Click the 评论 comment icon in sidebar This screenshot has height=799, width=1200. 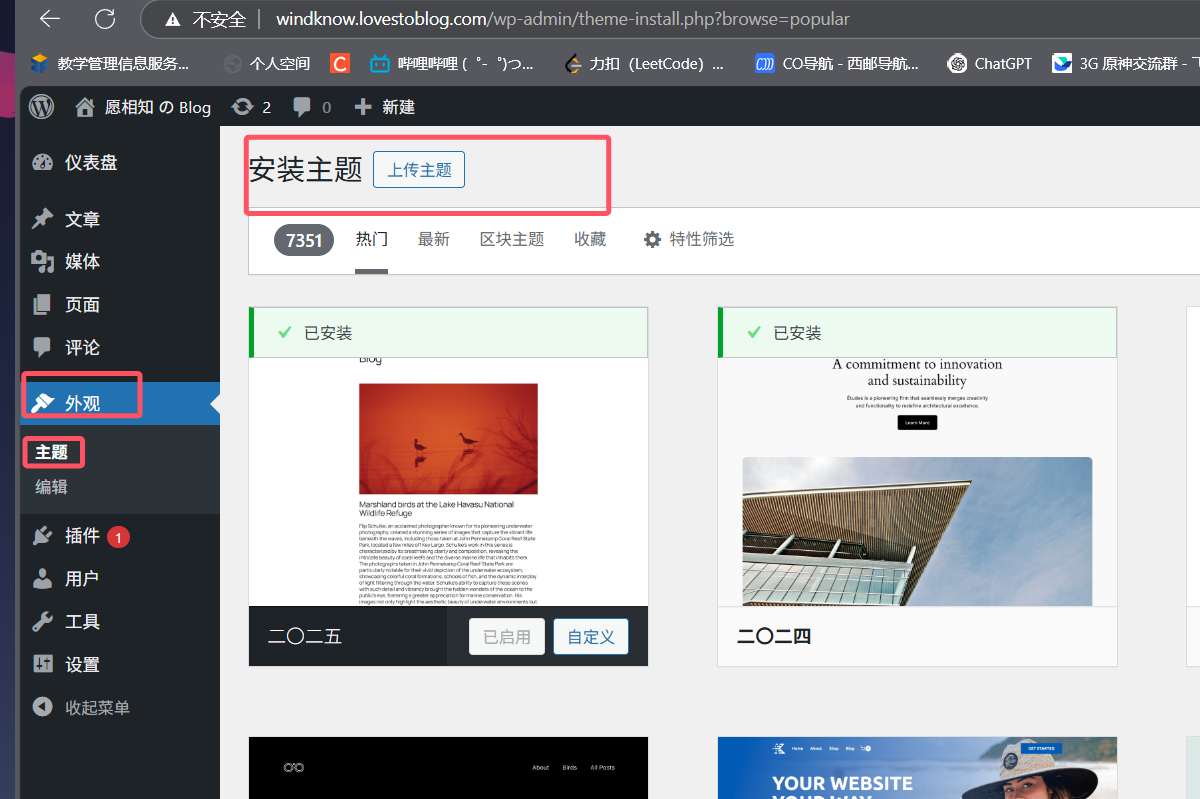[x=42, y=347]
